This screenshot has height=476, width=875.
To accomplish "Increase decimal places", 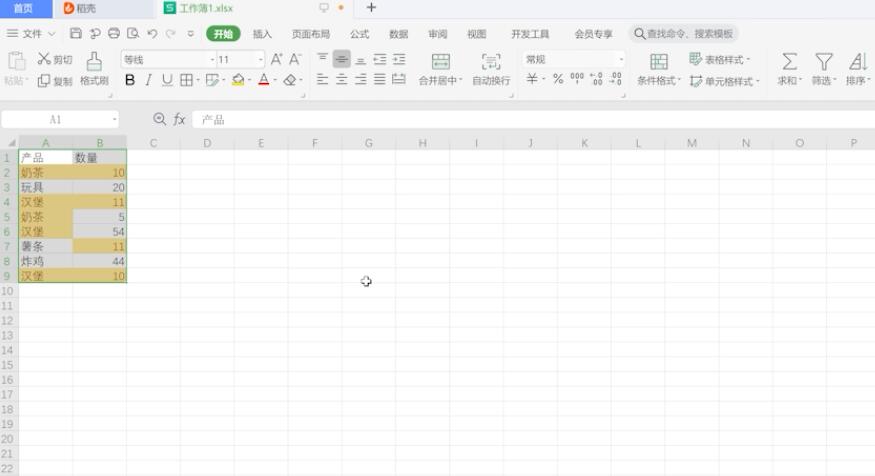I will 596,79.
